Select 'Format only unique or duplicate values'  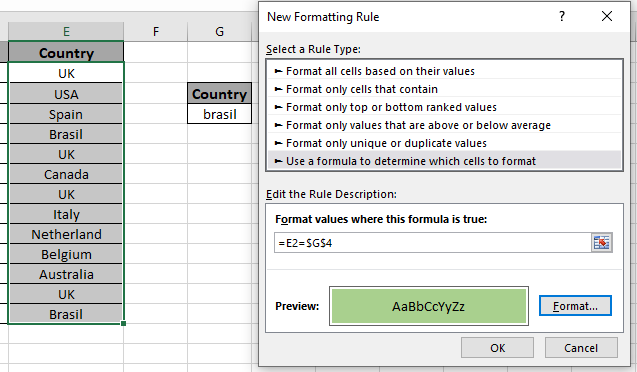coord(444,143)
